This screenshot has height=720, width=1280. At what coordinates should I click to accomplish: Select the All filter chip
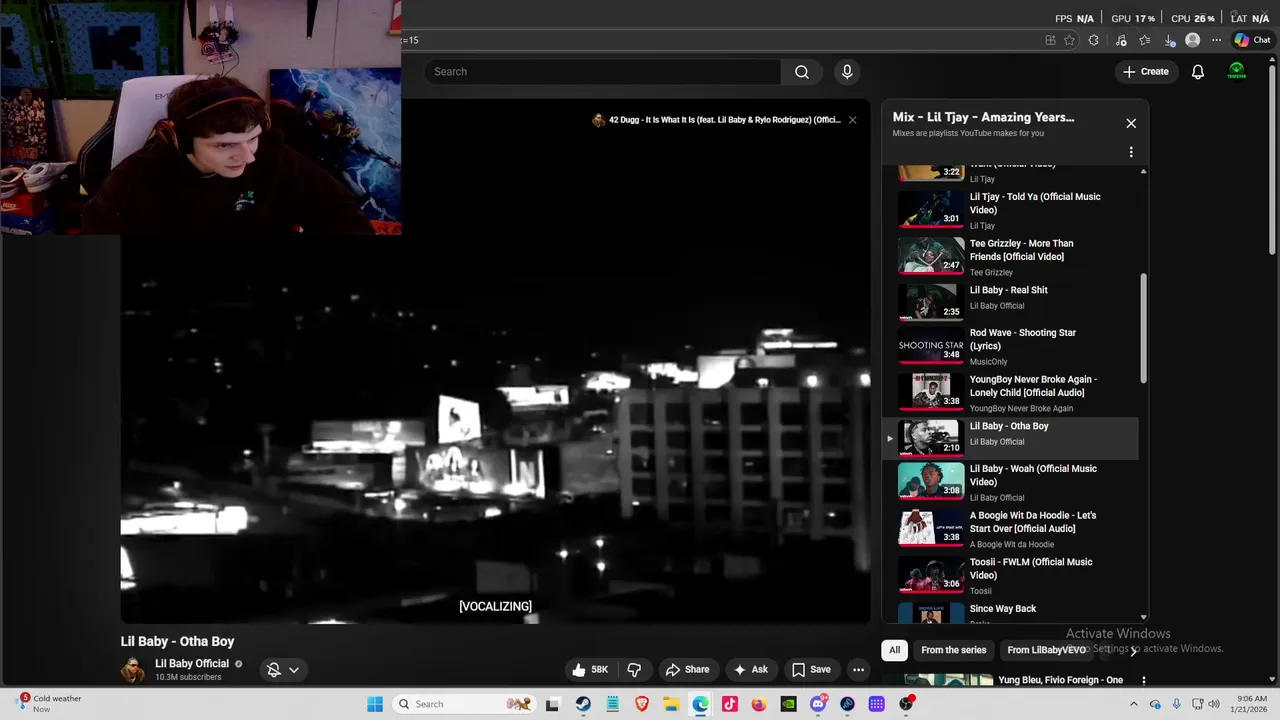pyautogui.click(x=894, y=650)
